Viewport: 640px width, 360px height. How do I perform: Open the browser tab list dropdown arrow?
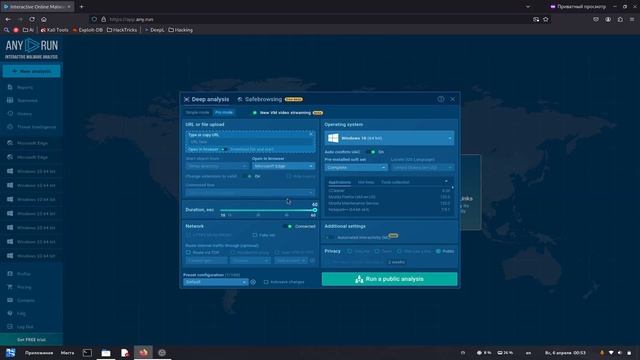[528, 7]
